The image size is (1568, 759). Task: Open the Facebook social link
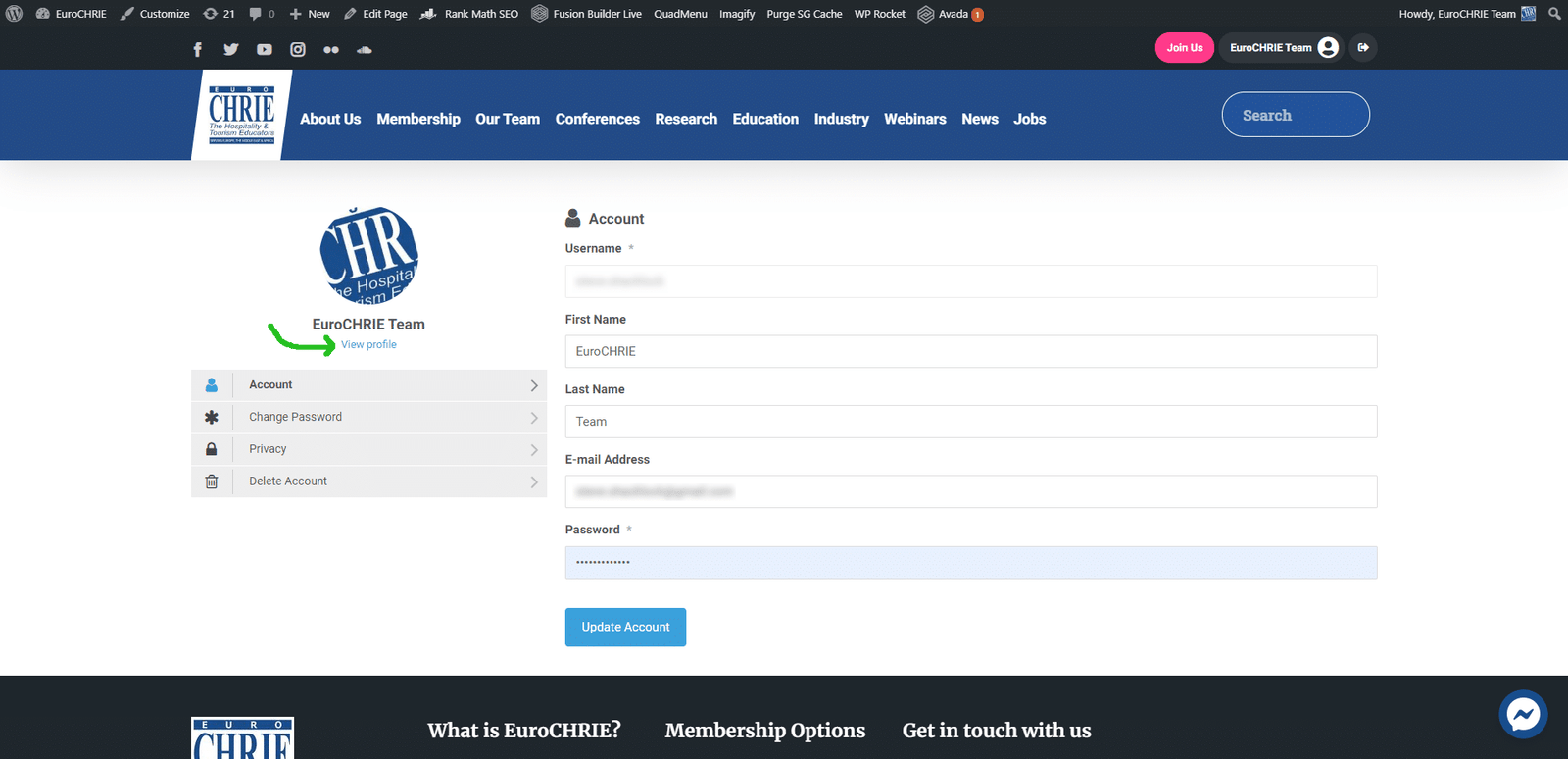(197, 49)
